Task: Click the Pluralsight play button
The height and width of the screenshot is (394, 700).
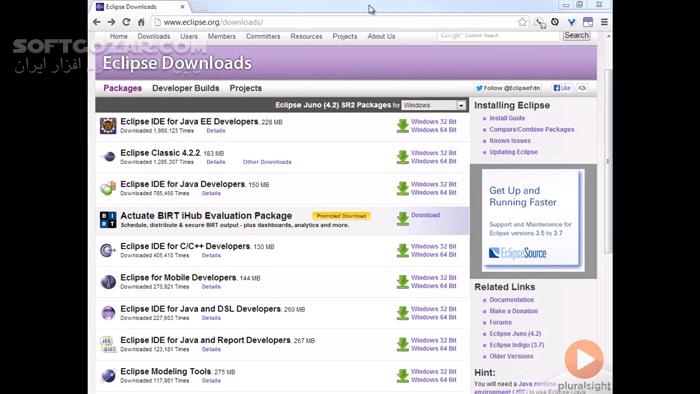Action: (x=584, y=359)
